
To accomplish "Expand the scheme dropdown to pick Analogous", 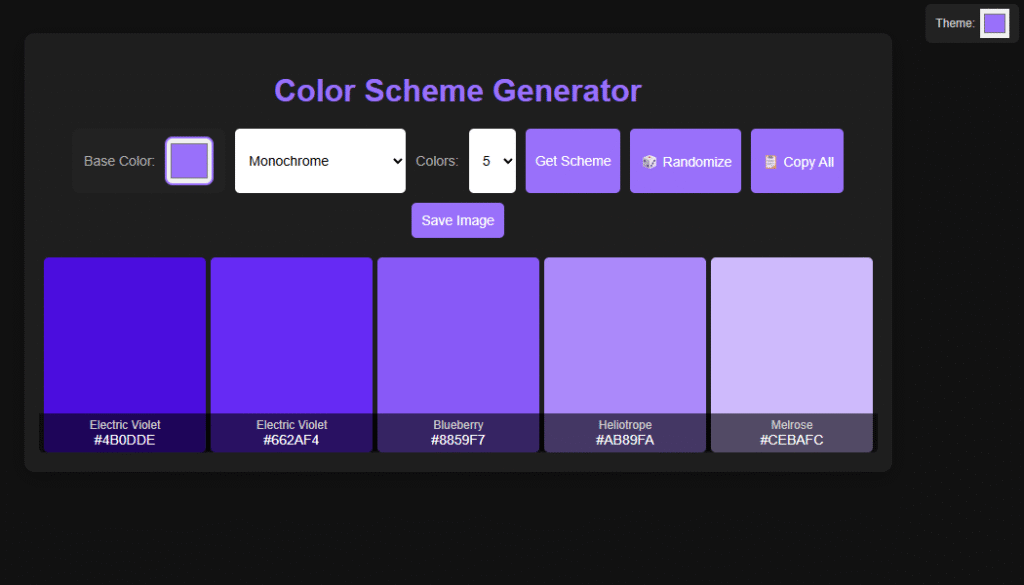I will click(x=320, y=160).
